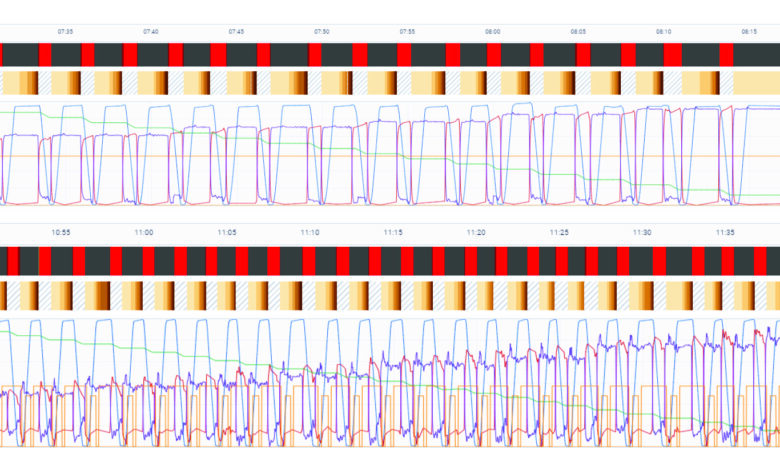Pick the 08:05 timestamp marker

[578, 32]
